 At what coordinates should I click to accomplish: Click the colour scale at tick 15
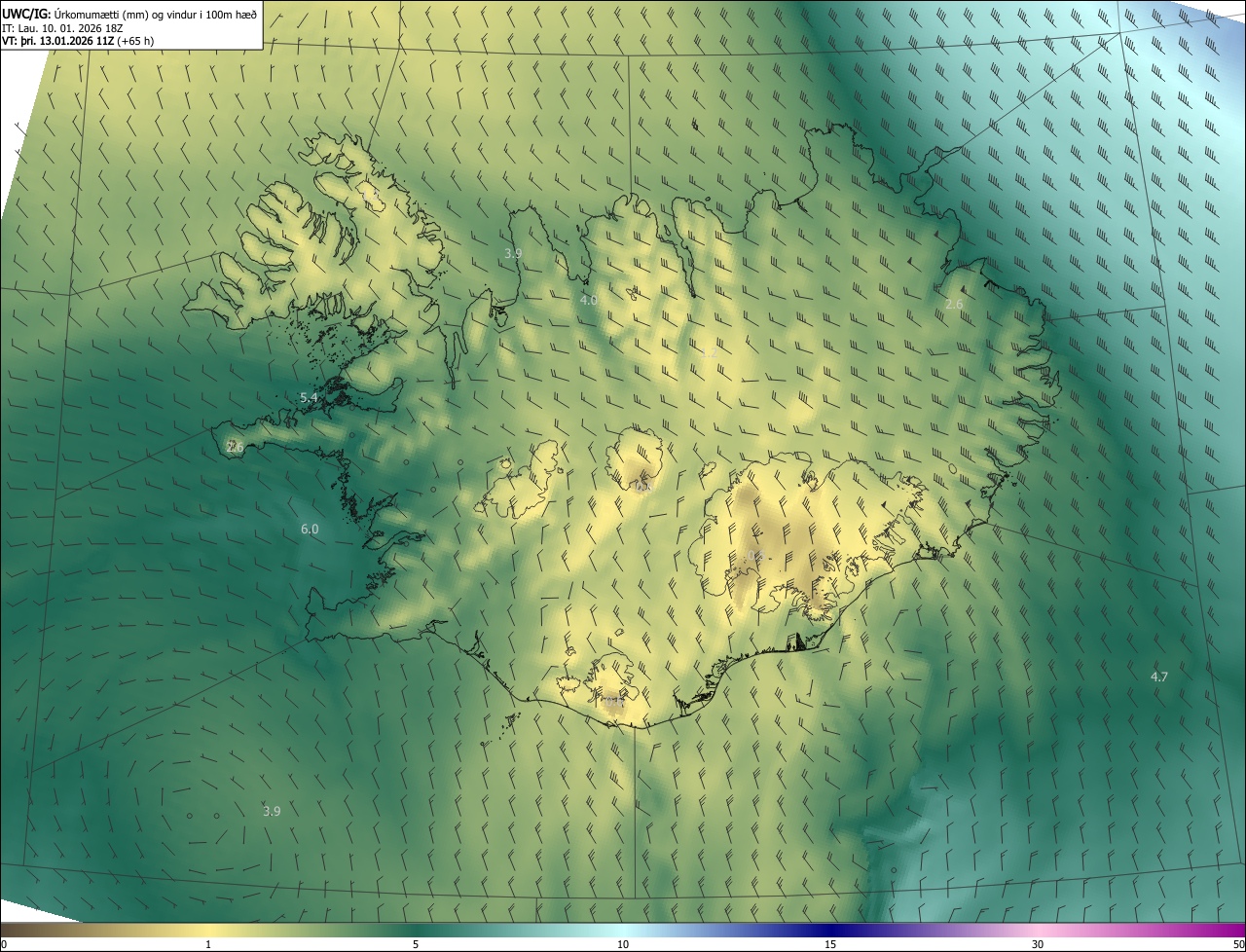pyautogui.click(x=830, y=944)
